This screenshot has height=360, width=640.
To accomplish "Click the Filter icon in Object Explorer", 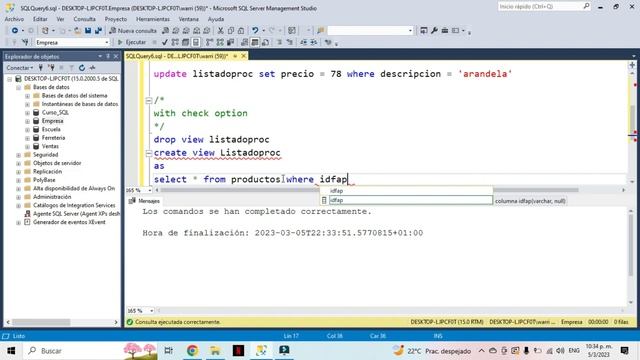I will coord(71,68).
